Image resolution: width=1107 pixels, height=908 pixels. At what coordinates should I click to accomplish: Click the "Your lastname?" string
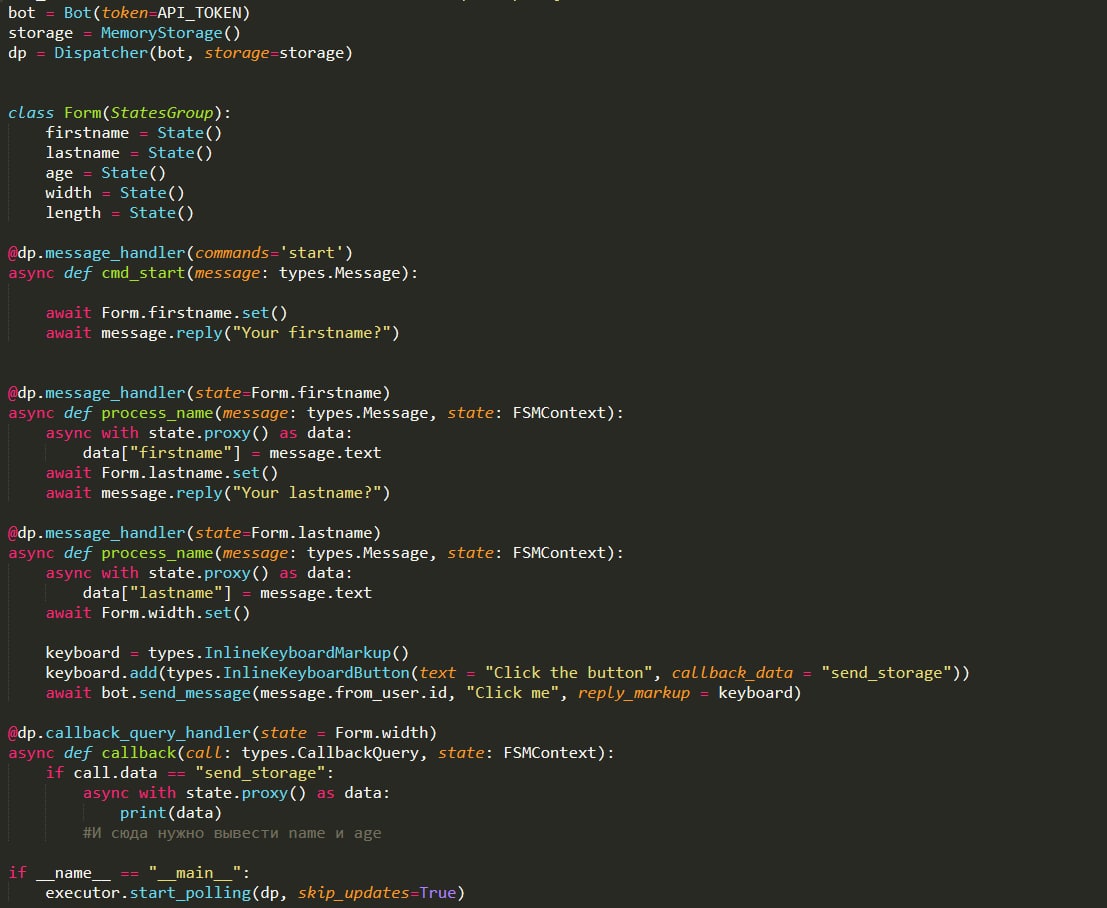(x=306, y=493)
